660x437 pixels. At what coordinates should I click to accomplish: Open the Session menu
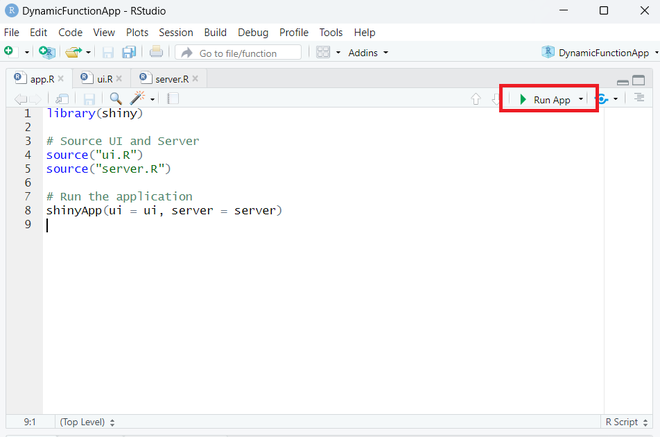tap(176, 32)
